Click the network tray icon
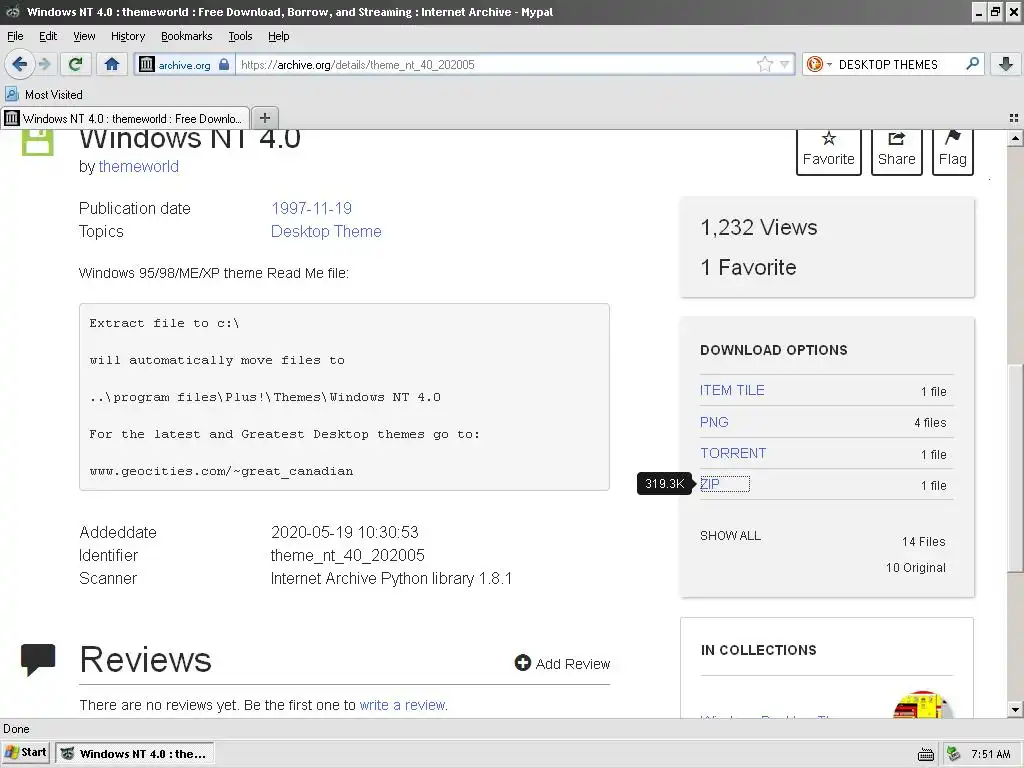The height and width of the screenshot is (768, 1024). 953,754
